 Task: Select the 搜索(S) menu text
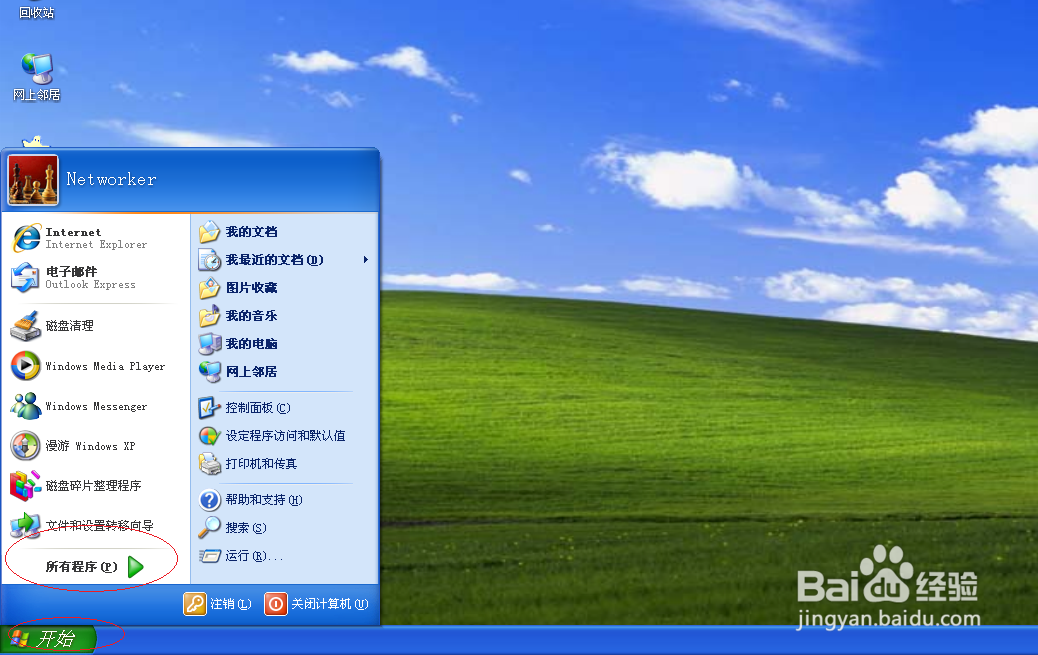pyautogui.click(x=246, y=528)
